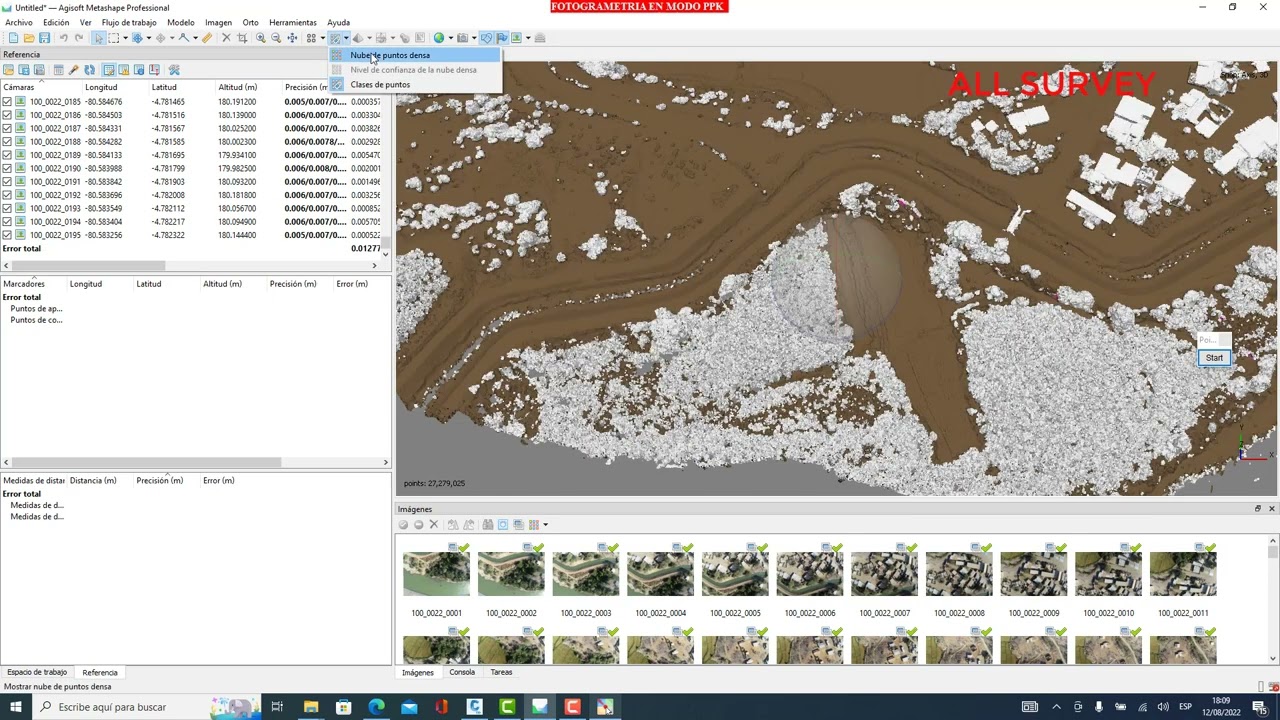This screenshot has height=720, width=1280.
Task: Create a new project with the New icon
Action: [x=13, y=38]
